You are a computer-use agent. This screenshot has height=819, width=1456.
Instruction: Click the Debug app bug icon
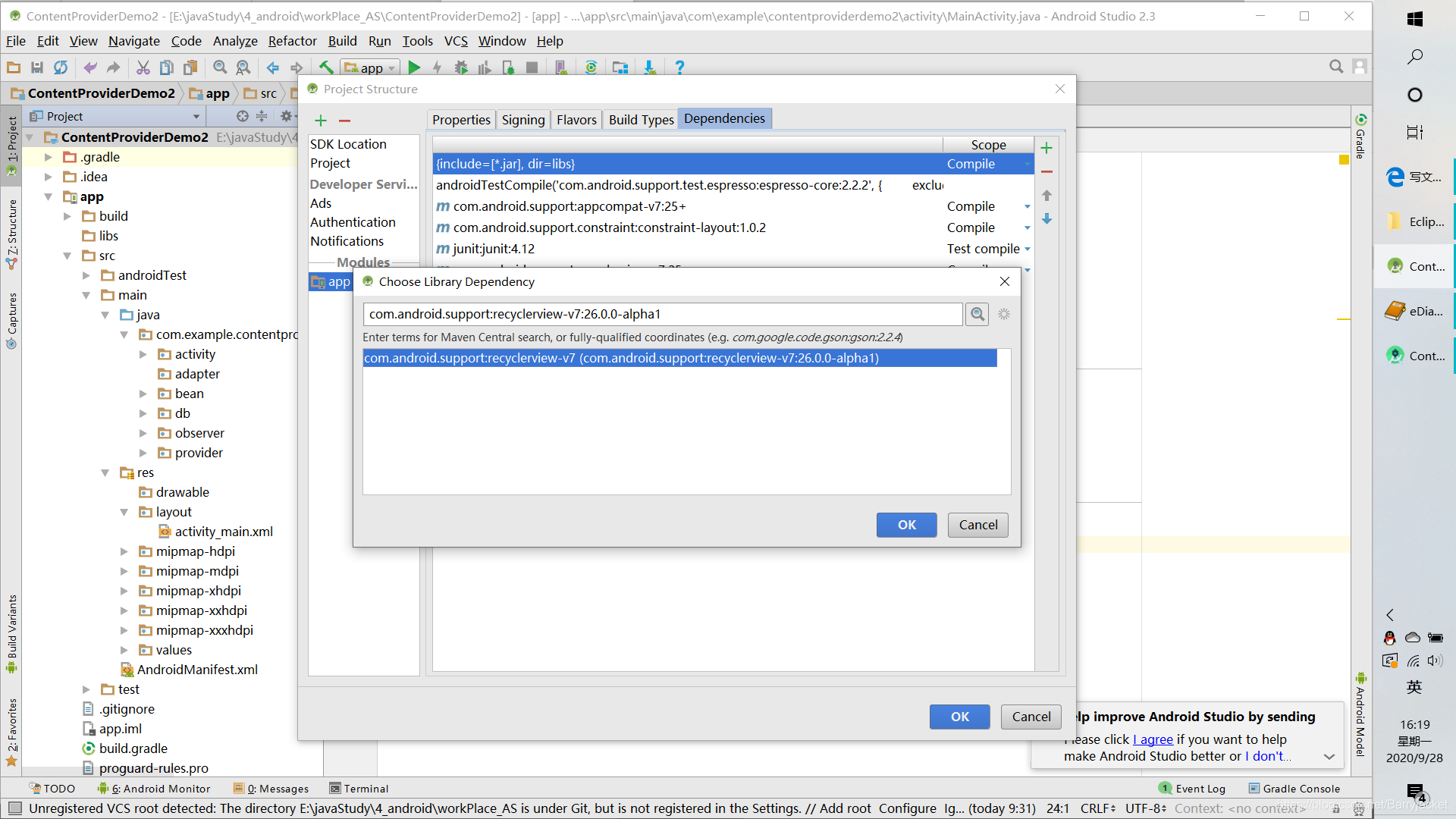click(461, 67)
